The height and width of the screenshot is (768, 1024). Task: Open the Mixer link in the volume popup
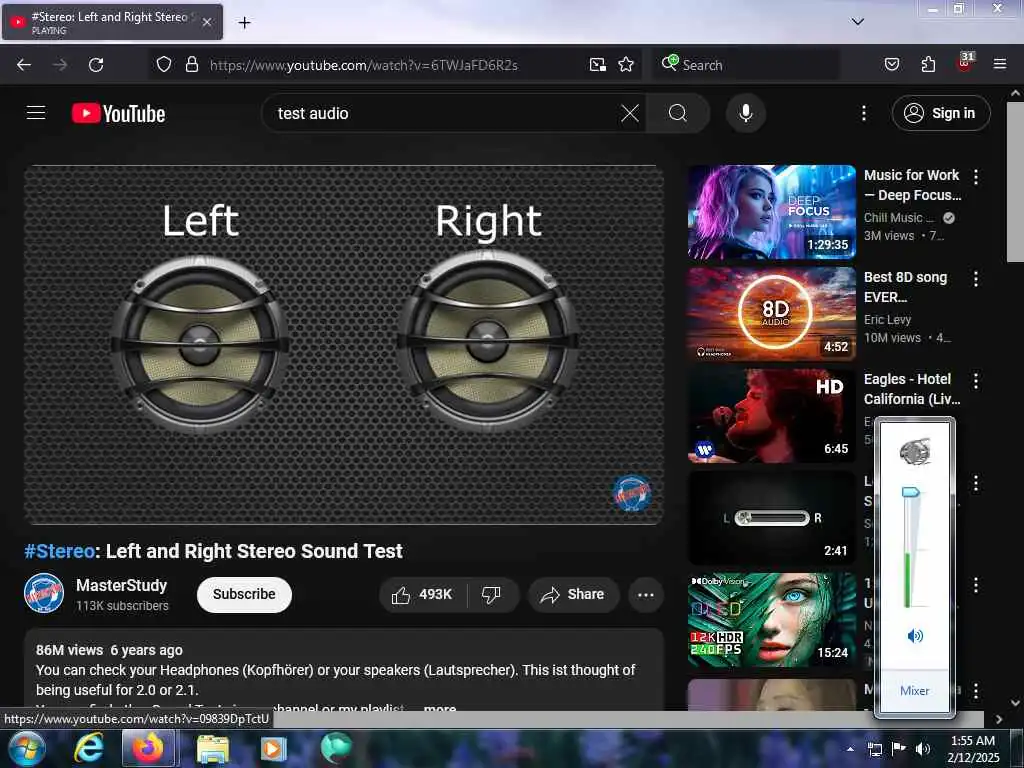coord(914,691)
